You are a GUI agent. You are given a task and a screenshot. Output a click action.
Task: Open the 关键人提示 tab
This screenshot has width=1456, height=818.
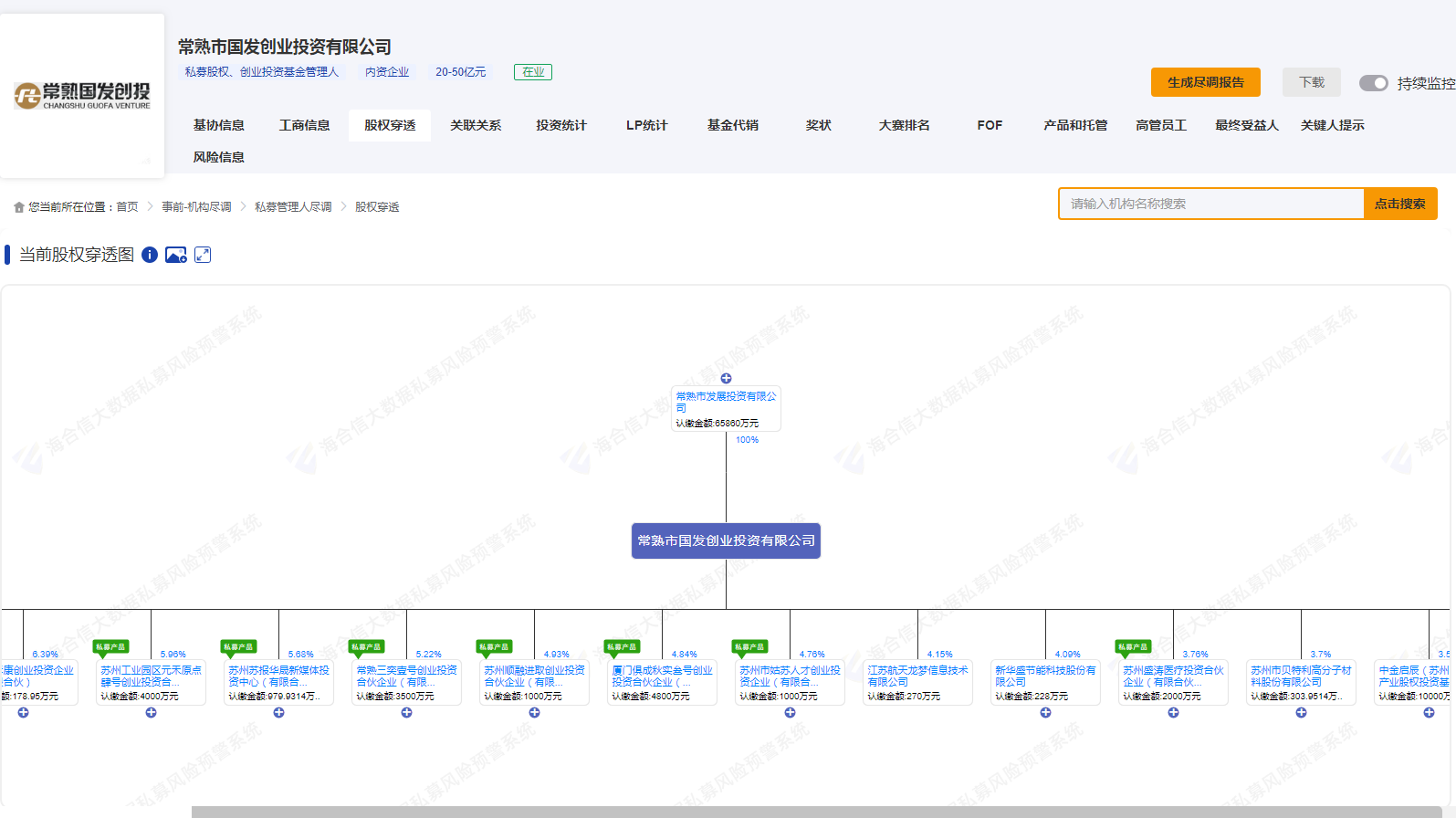pos(1333,125)
